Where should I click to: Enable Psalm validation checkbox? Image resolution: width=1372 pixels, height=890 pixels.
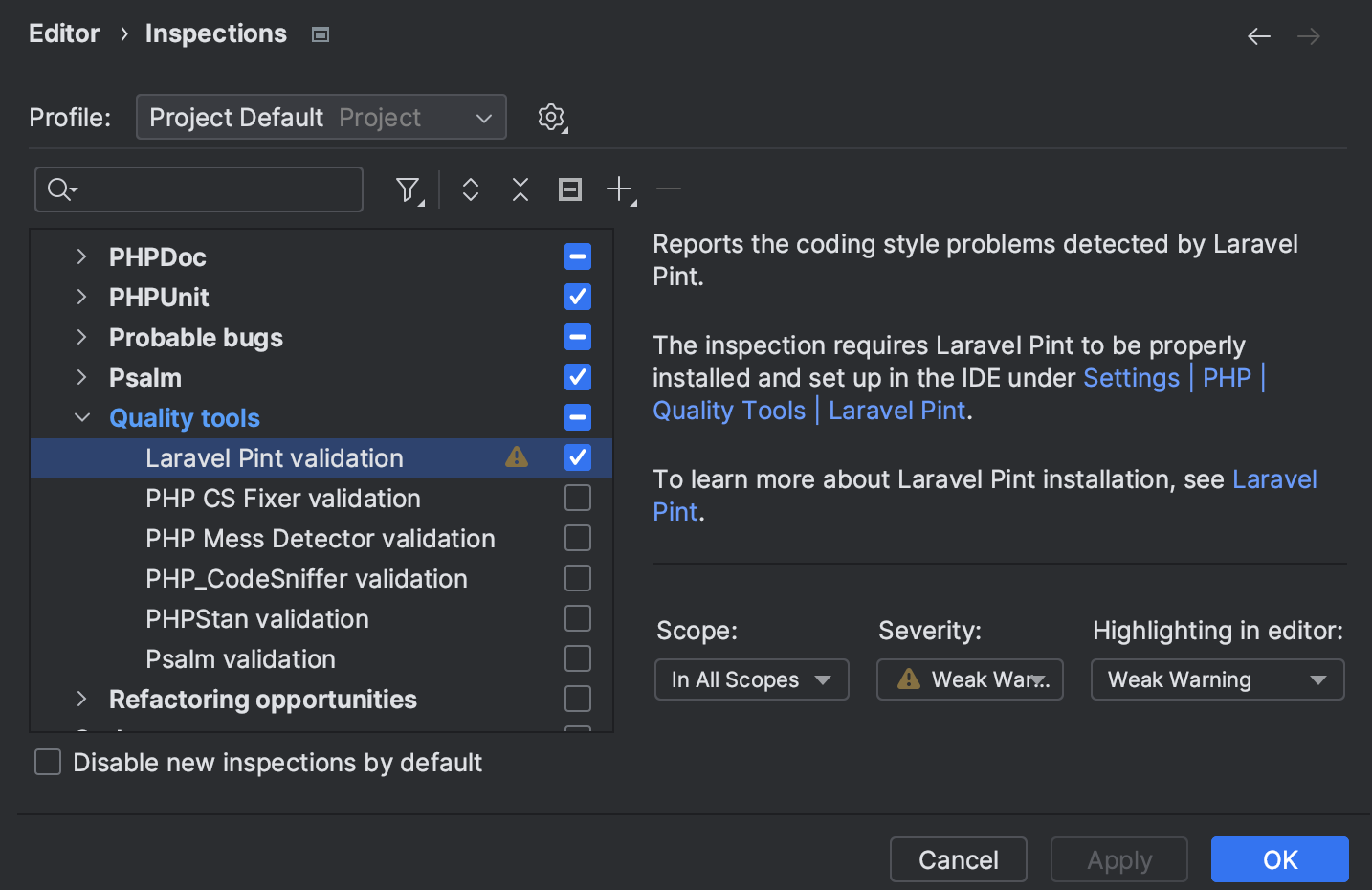point(578,658)
